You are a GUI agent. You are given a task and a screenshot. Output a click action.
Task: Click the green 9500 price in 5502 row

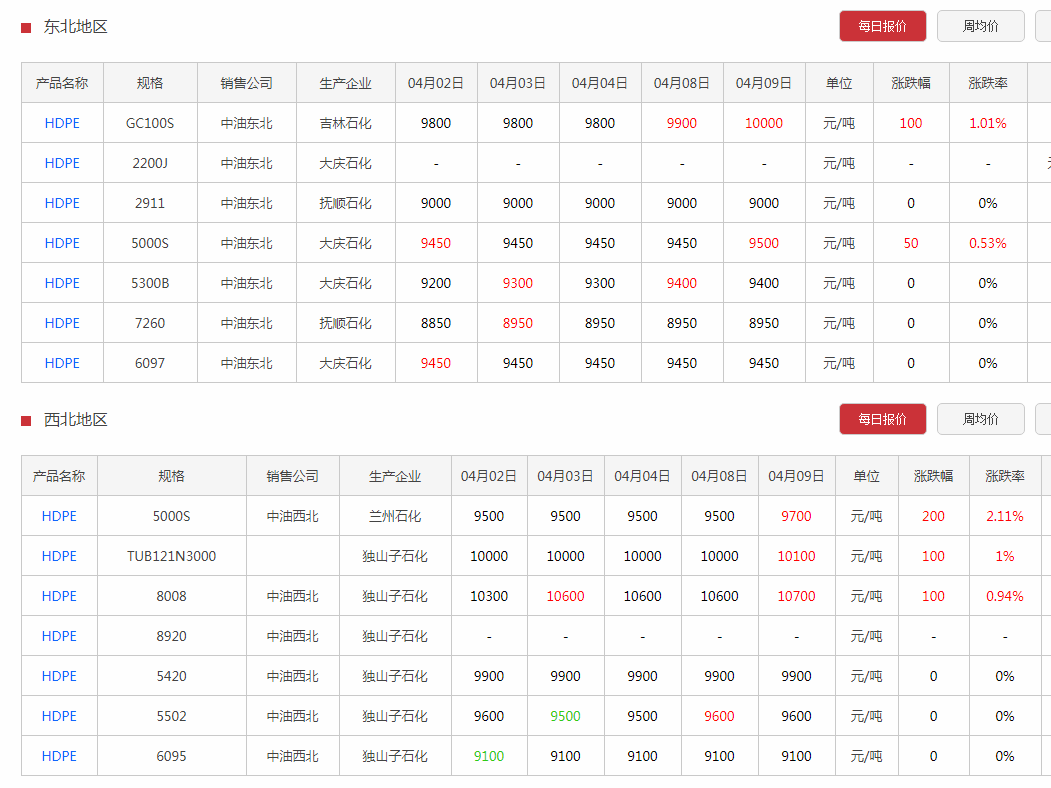click(565, 716)
